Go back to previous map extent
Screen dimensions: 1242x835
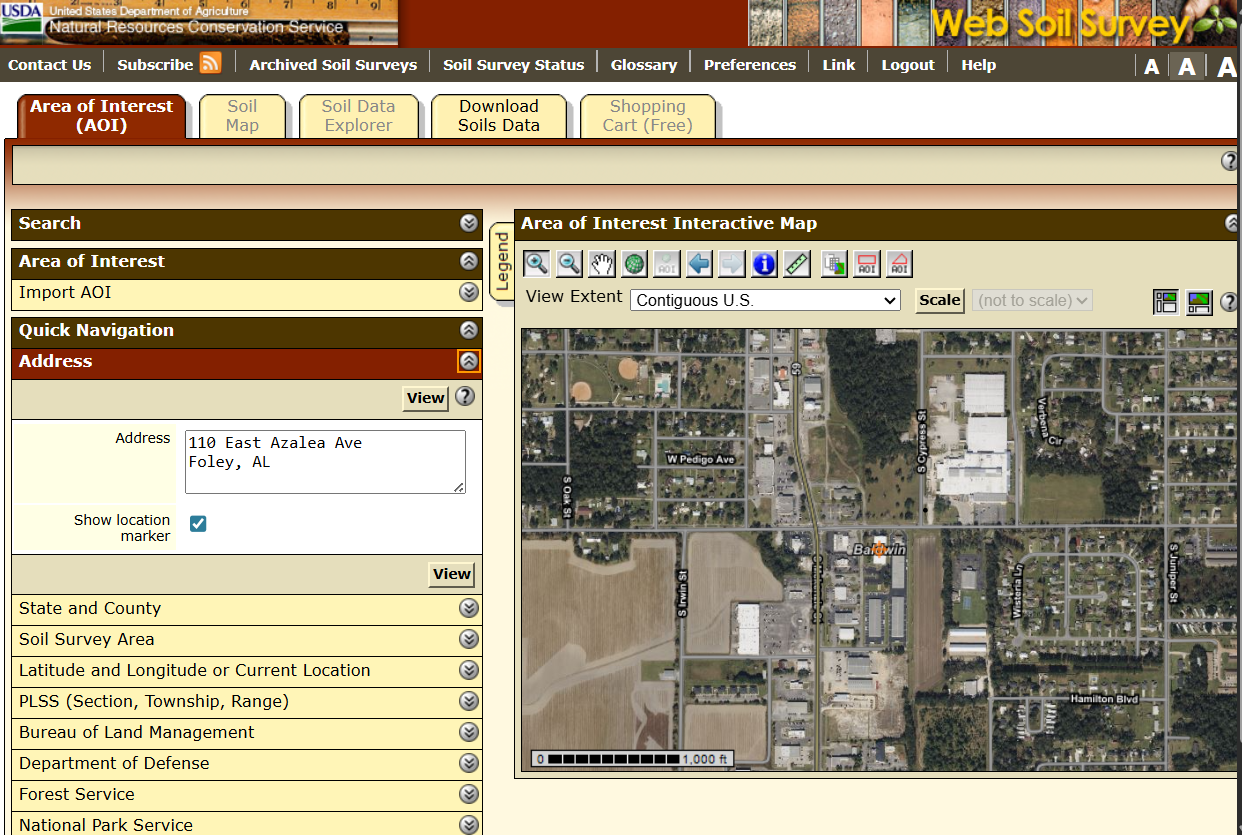click(x=699, y=264)
